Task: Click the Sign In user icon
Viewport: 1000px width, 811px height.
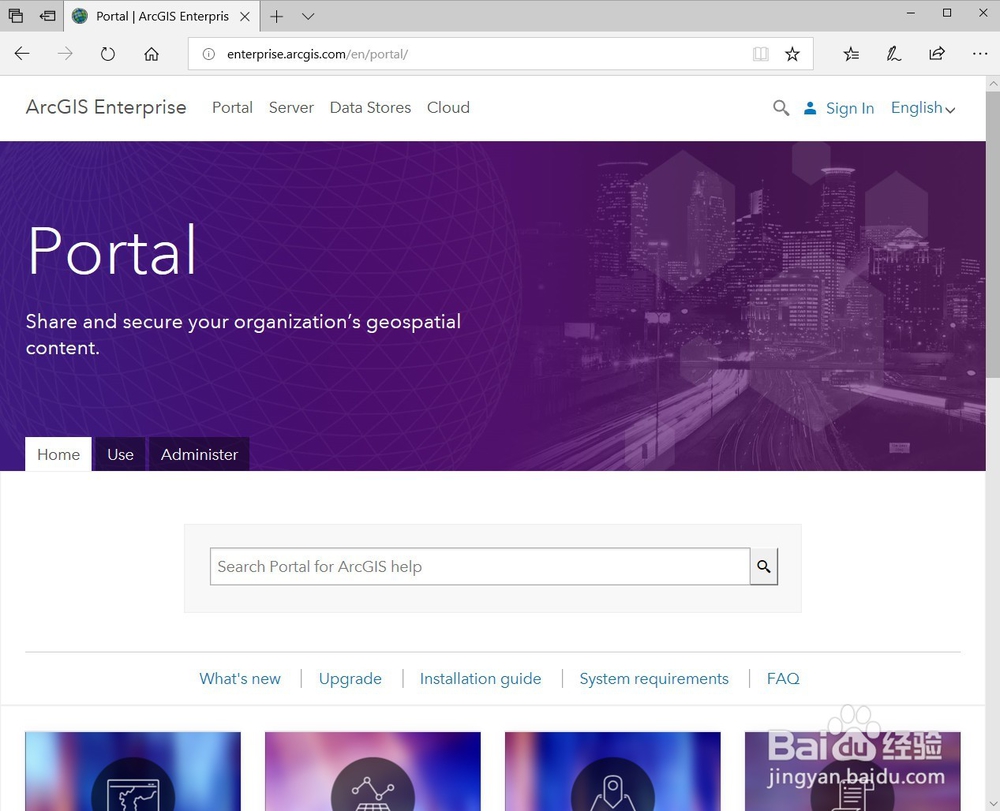Action: (x=810, y=108)
